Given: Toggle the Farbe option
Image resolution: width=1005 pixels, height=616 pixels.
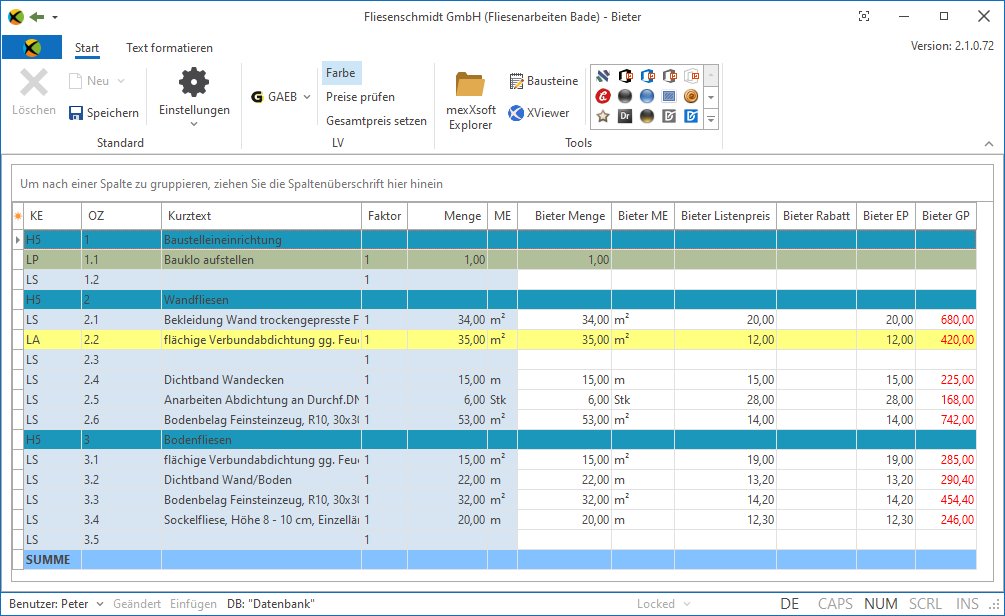Looking at the screenshot, I should click(341, 73).
